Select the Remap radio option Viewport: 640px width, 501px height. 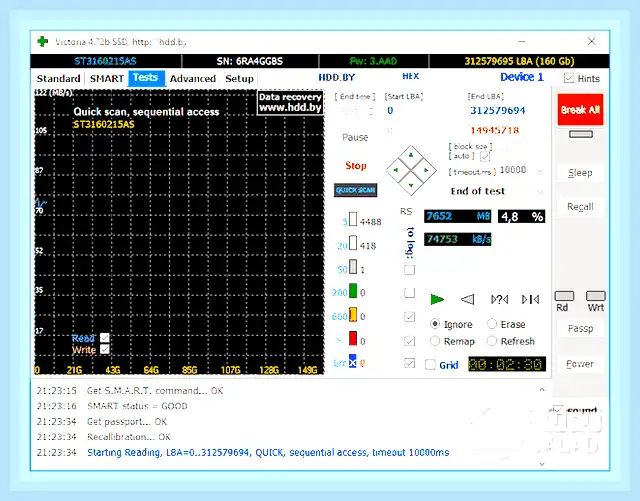pyautogui.click(x=435, y=341)
